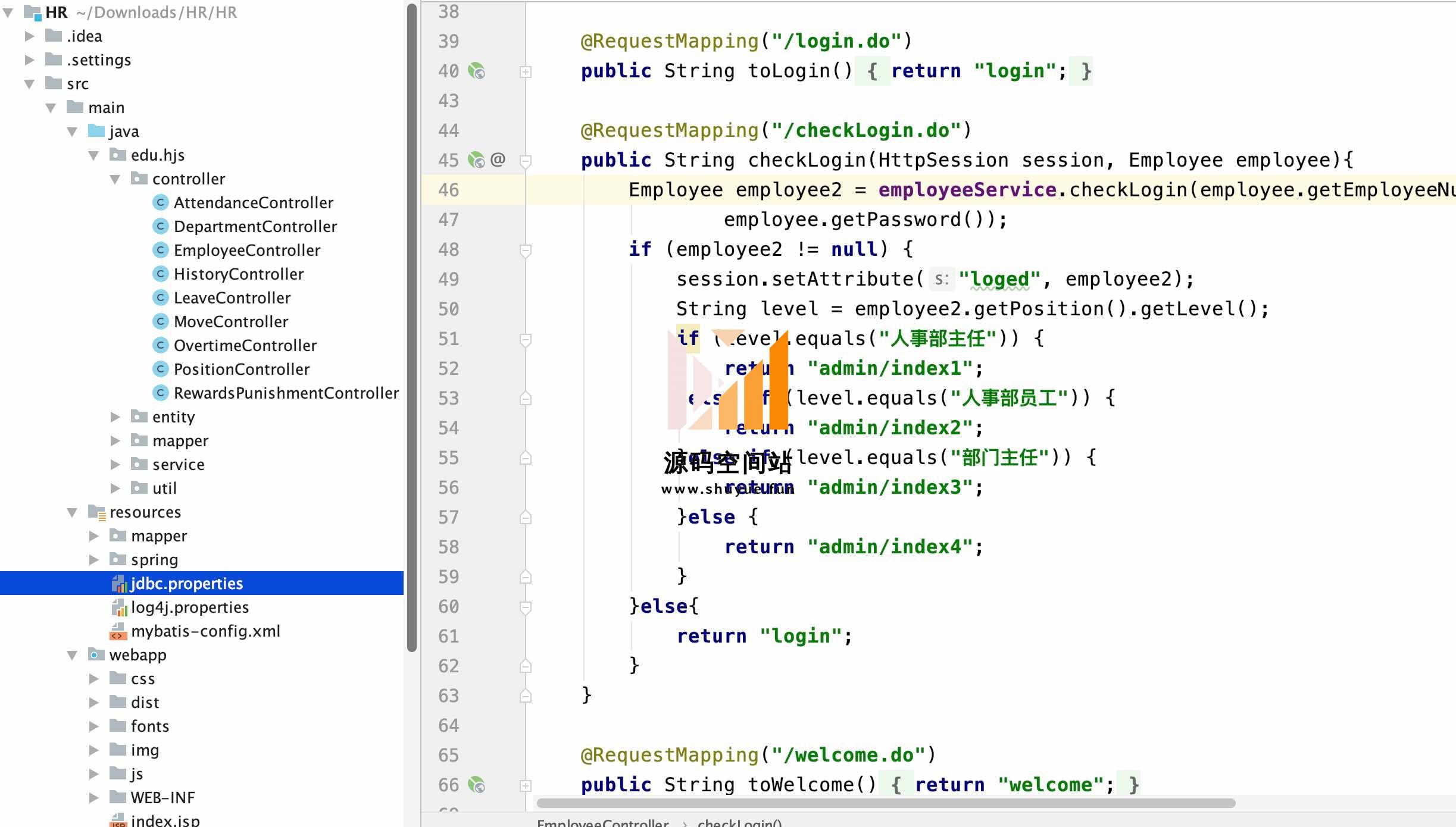Image resolution: width=1456 pixels, height=827 pixels.
Task: Expand the .idea folder
Action: point(29,36)
